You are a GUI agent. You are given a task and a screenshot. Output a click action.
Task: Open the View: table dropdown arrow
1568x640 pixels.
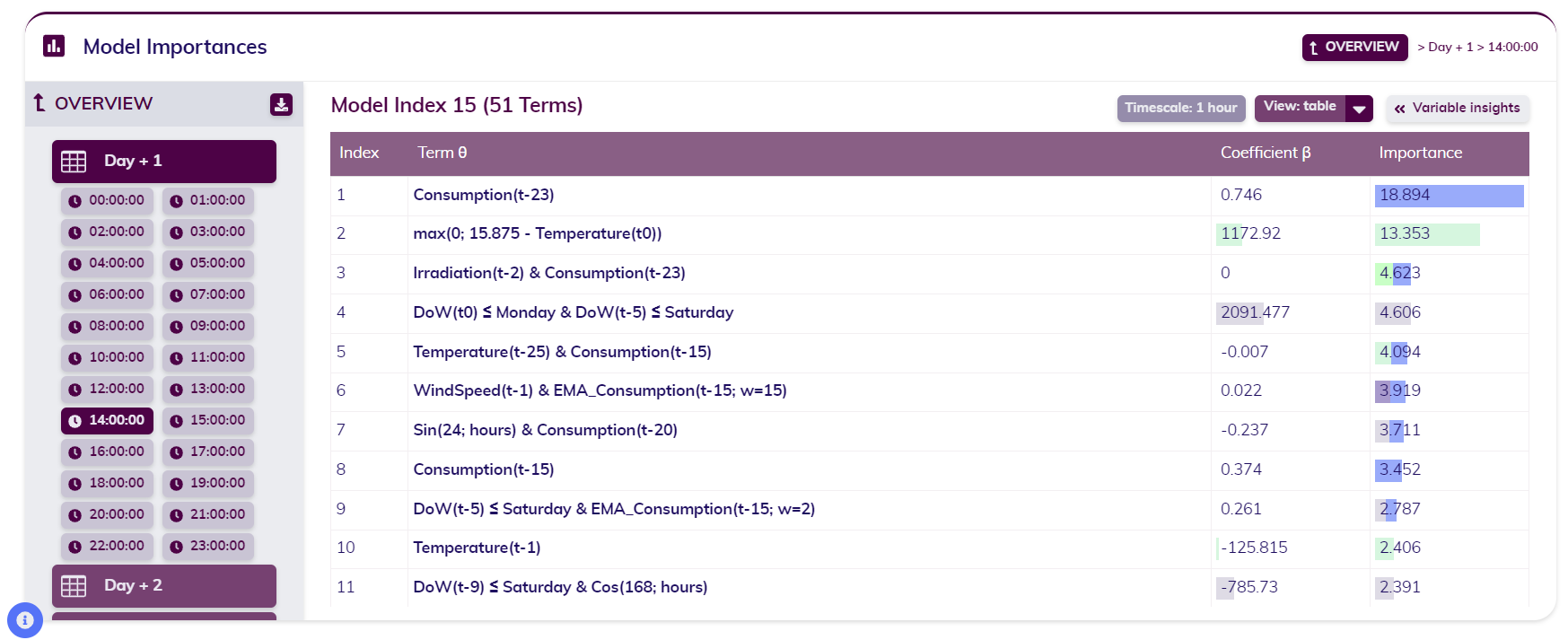pyautogui.click(x=1360, y=109)
